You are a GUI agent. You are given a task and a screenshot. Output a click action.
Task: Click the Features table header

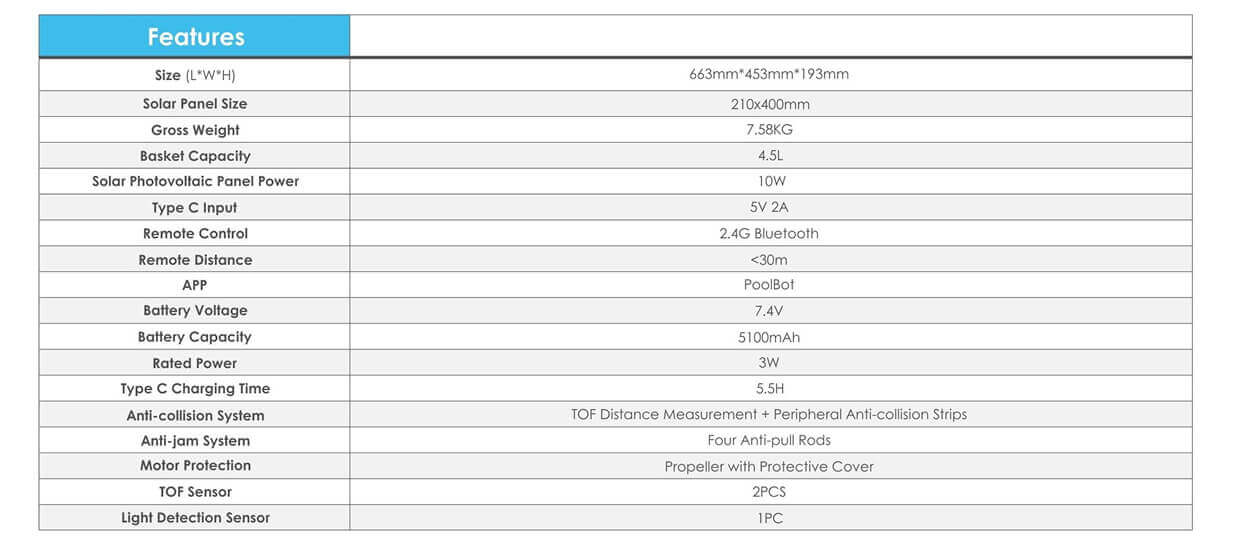point(195,37)
